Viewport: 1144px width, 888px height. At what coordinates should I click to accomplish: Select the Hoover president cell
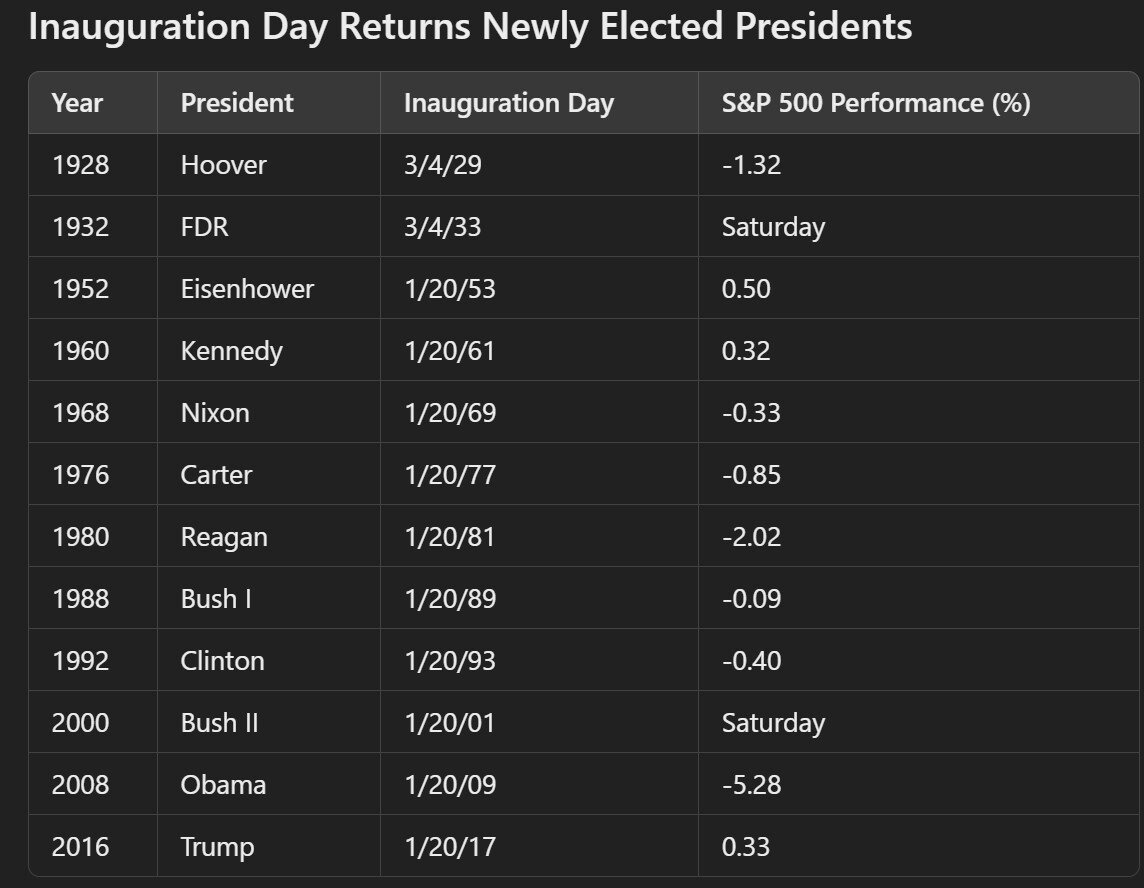point(223,165)
